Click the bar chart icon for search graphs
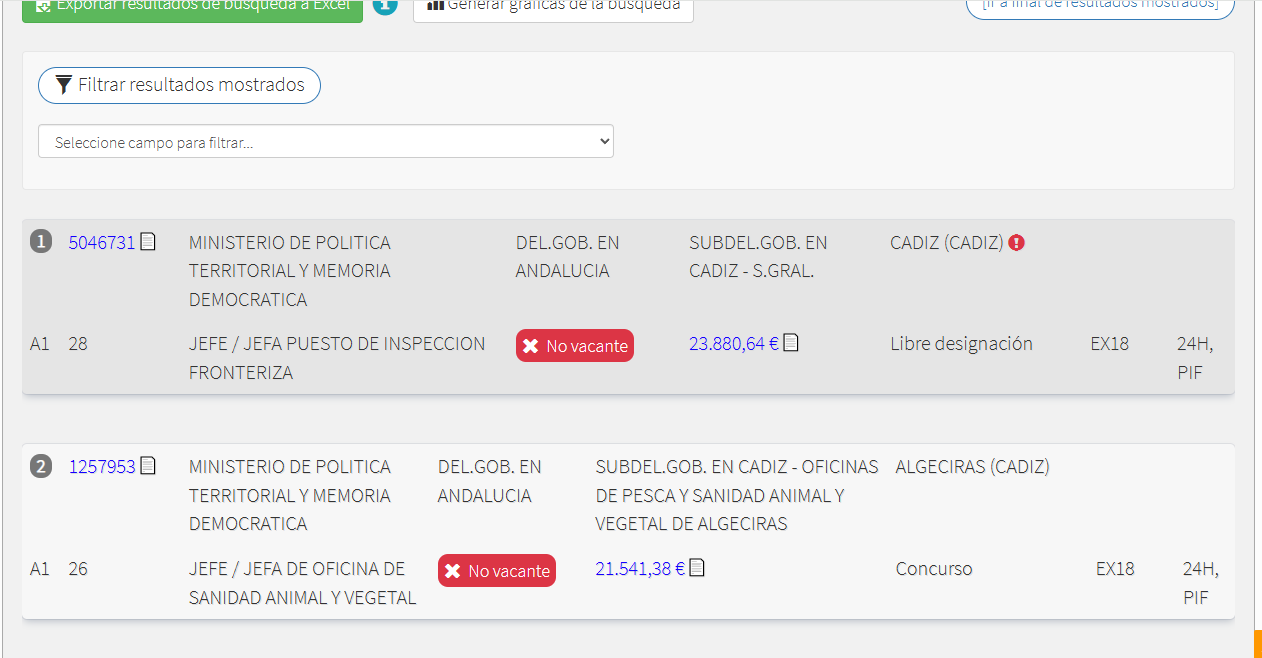 click(435, 5)
